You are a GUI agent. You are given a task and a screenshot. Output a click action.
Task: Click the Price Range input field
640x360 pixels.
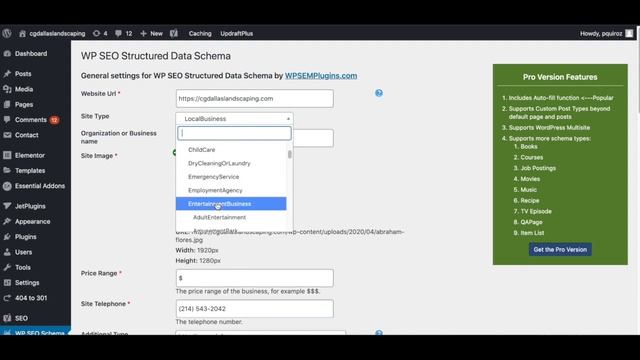tap(254, 278)
